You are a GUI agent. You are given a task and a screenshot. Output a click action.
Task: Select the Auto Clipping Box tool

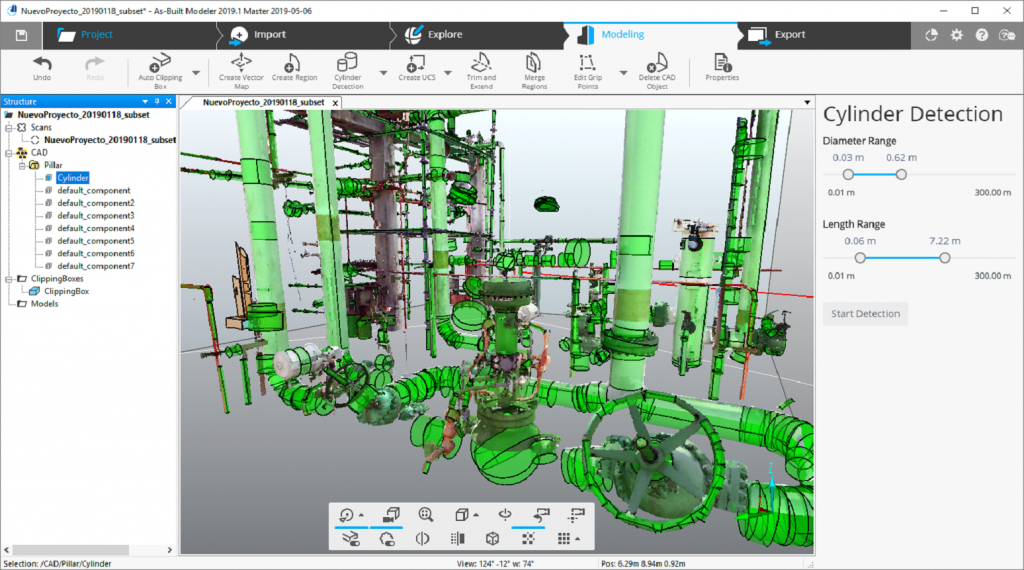tap(160, 71)
